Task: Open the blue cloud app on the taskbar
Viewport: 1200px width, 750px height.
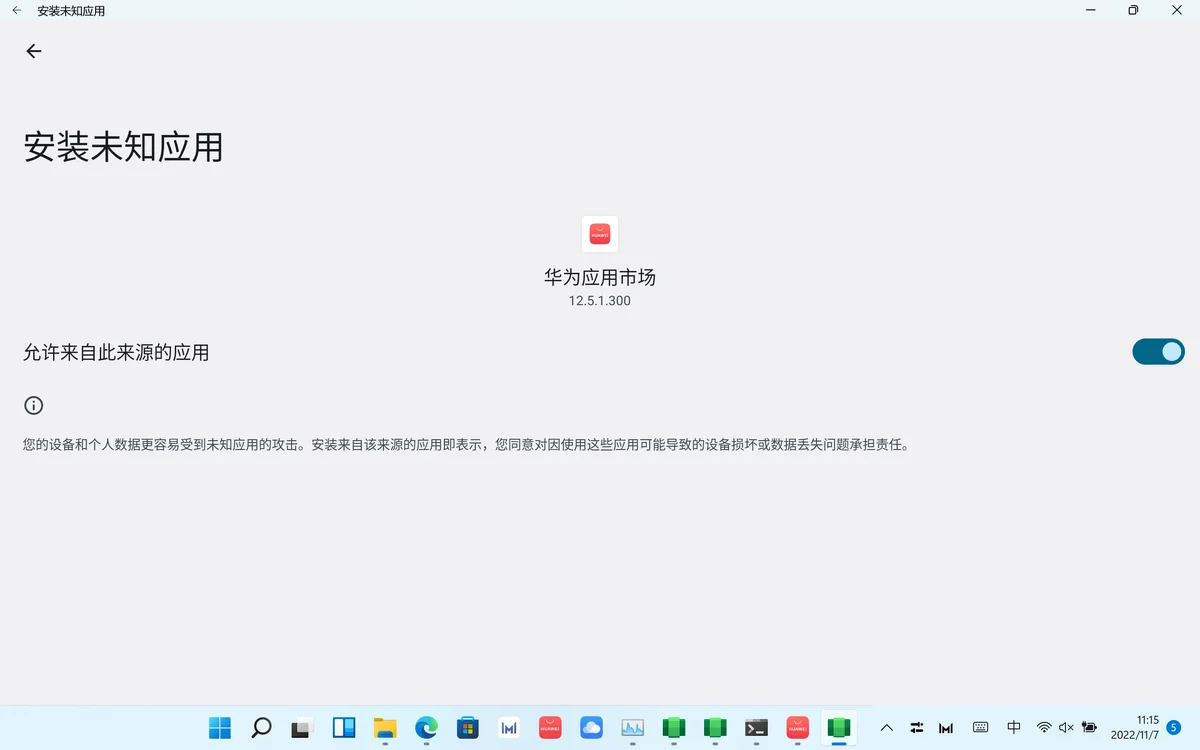Action: click(x=591, y=728)
